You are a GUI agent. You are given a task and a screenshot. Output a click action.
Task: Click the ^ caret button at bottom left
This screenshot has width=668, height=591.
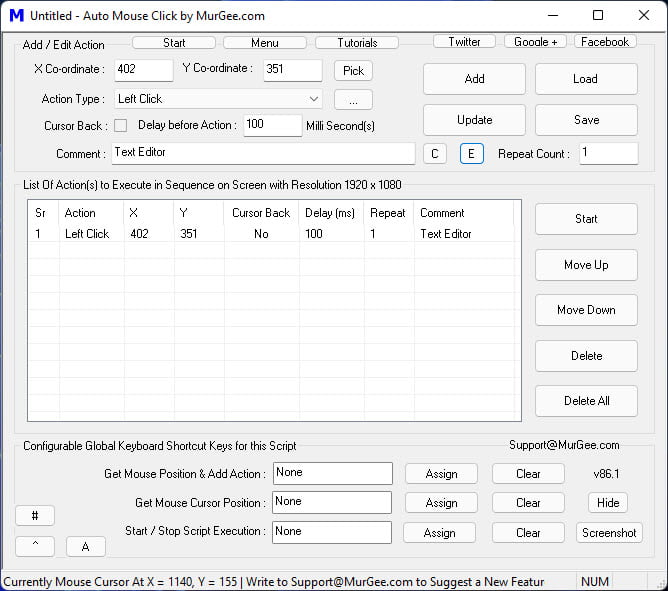coord(35,546)
